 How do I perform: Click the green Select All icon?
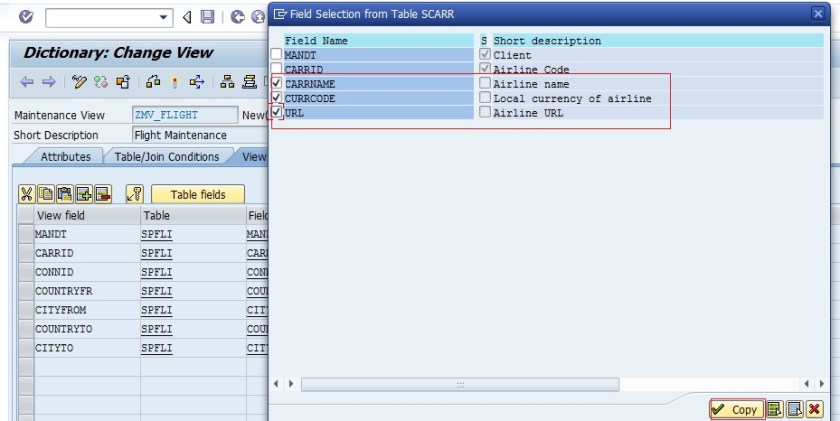coord(774,410)
